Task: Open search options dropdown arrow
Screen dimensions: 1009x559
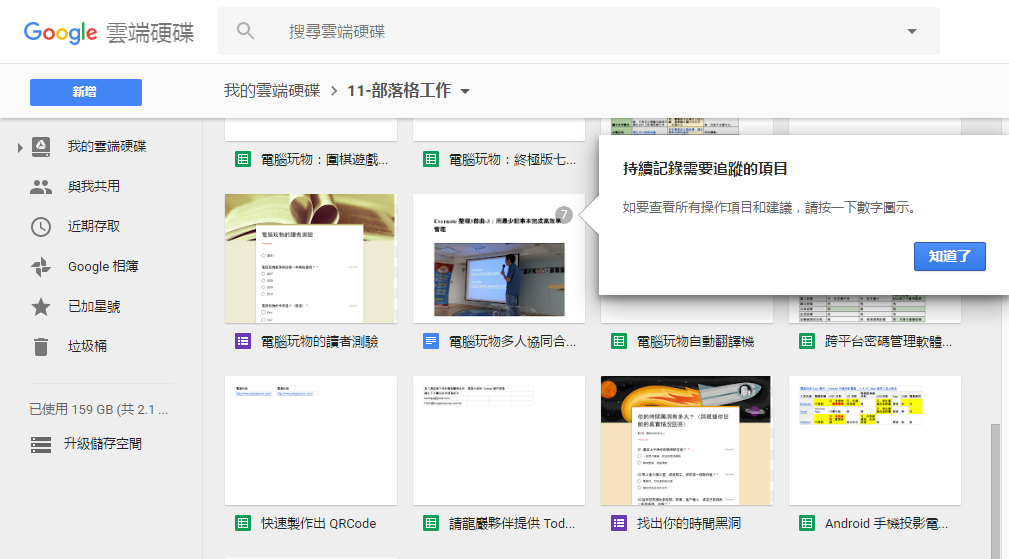Action: coord(912,31)
